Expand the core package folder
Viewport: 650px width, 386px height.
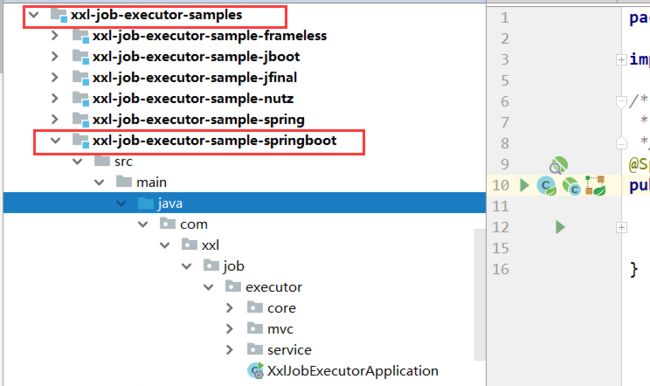pos(229,308)
